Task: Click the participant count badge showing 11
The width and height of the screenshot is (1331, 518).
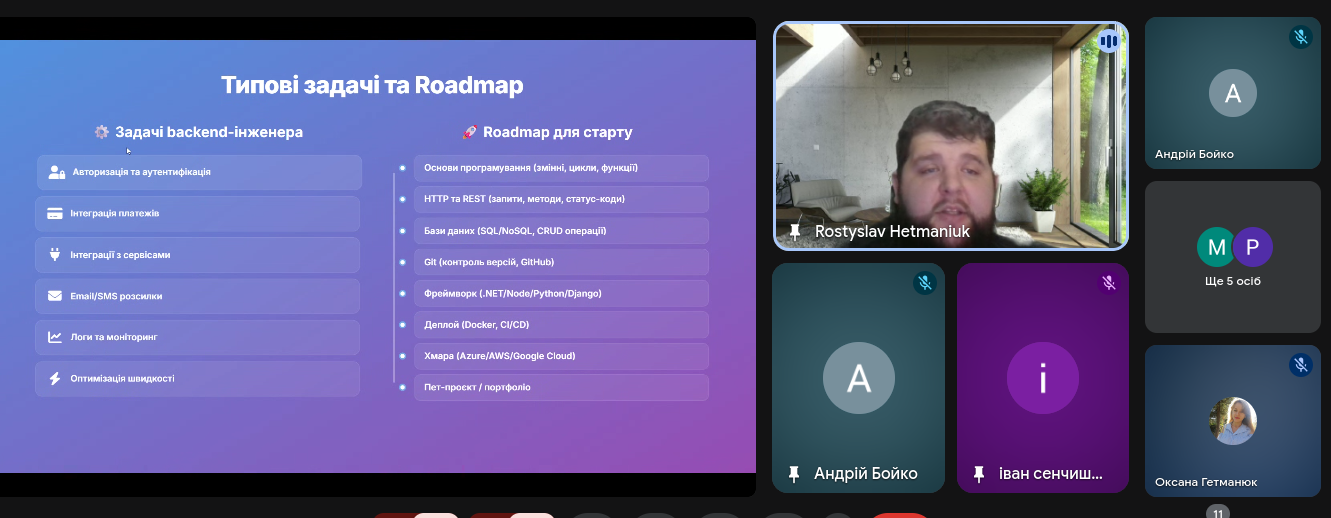Action: pyautogui.click(x=1217, y=513)
